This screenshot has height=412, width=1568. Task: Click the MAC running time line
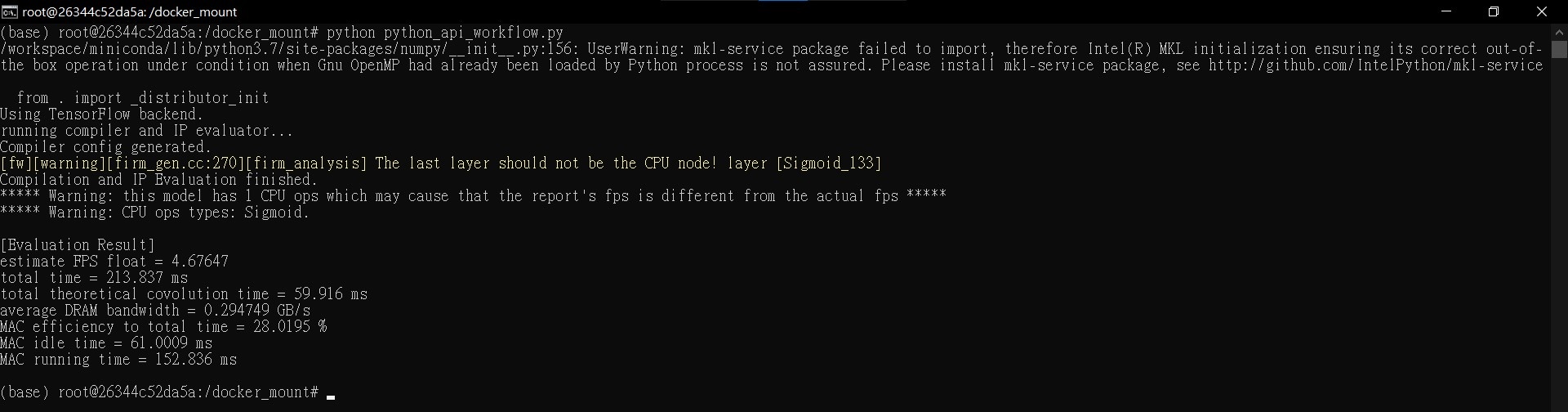[118, 360]
